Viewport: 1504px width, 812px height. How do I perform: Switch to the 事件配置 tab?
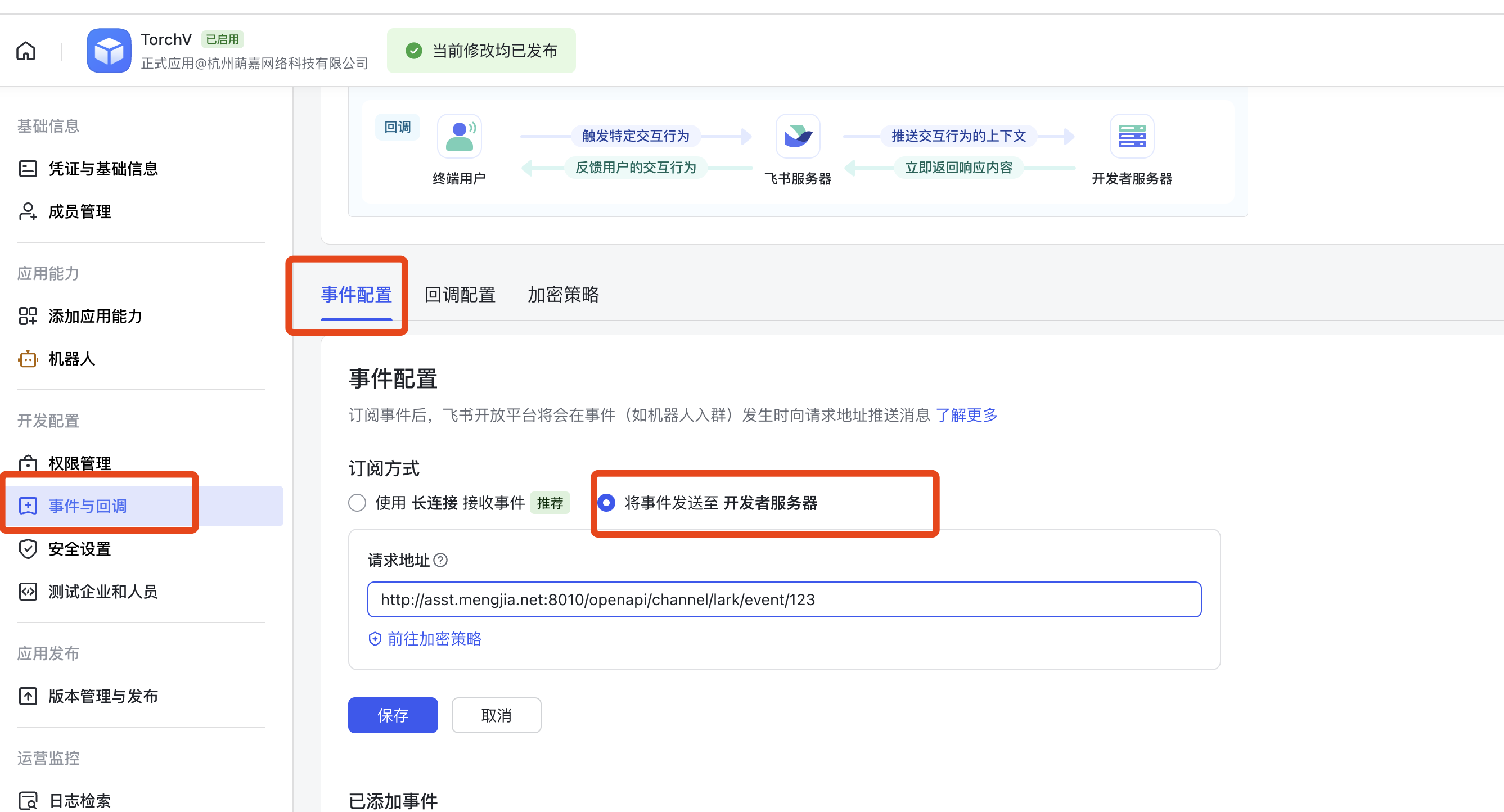pos(356,295)
